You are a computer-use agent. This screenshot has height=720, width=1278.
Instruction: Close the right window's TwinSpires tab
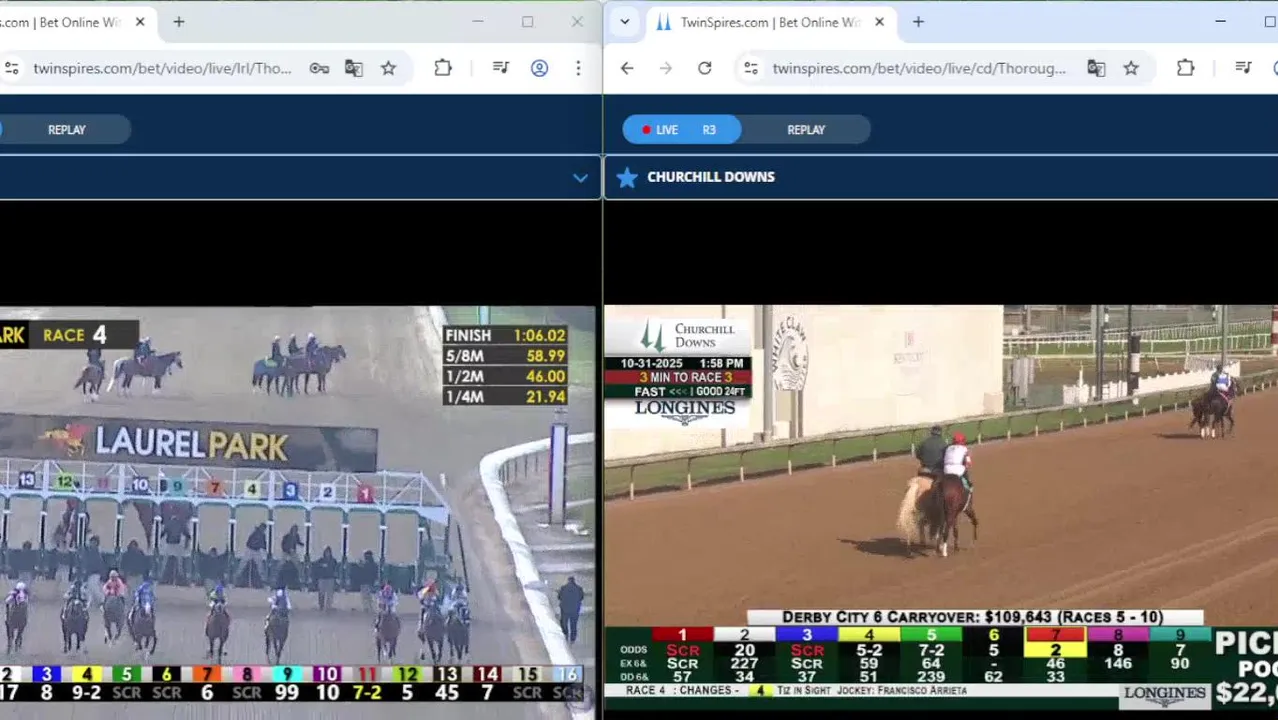pos(879,21)
